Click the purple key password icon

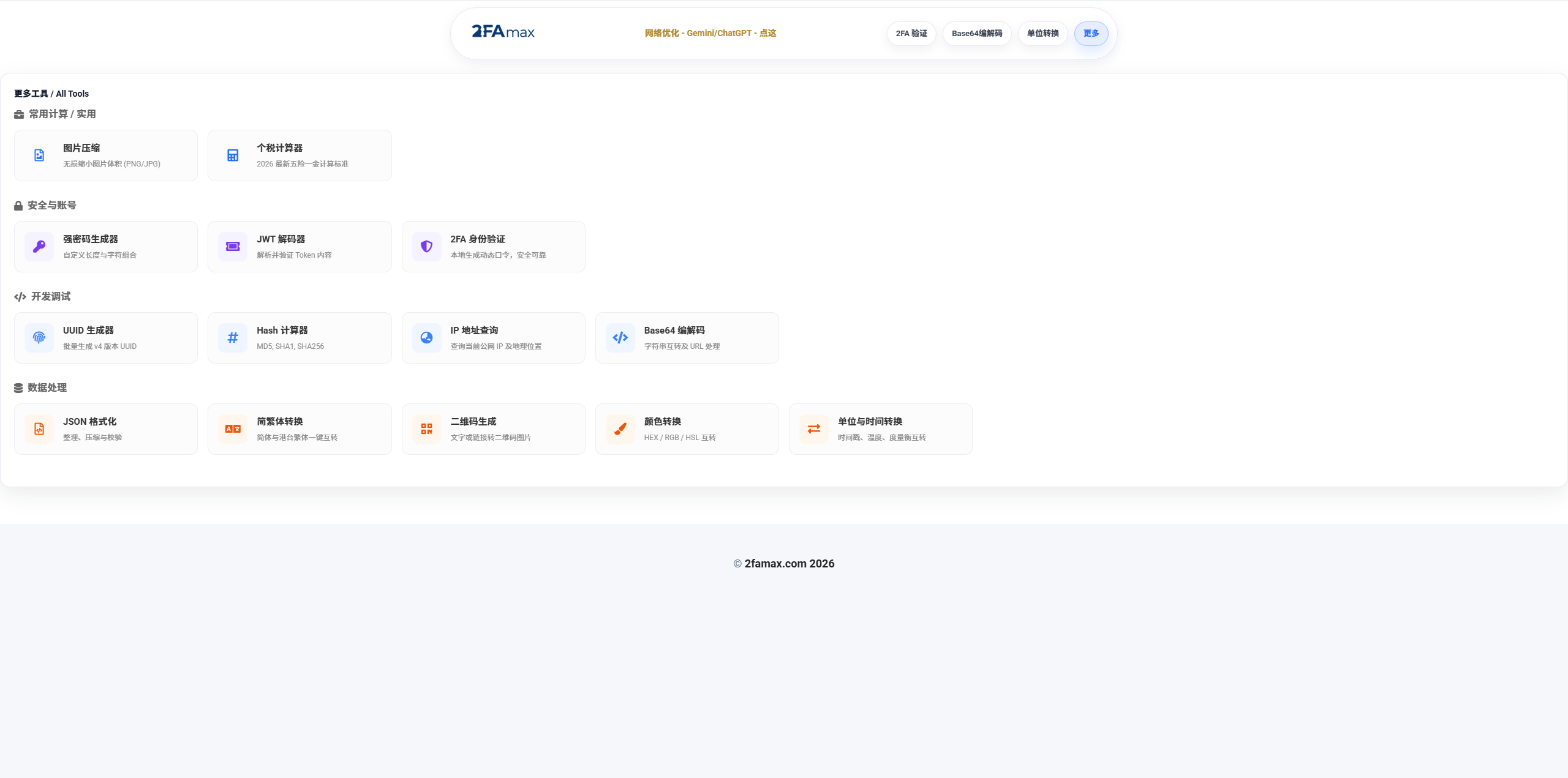(39, 247)
